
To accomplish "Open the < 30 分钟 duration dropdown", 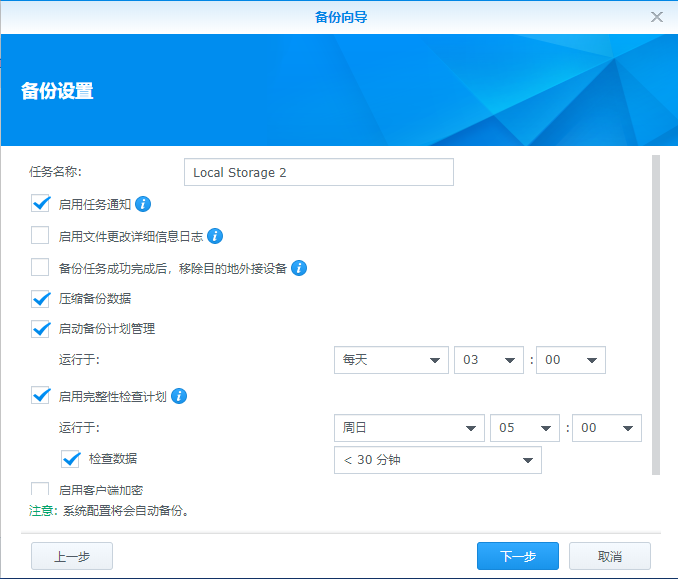I will coord(438,460).
